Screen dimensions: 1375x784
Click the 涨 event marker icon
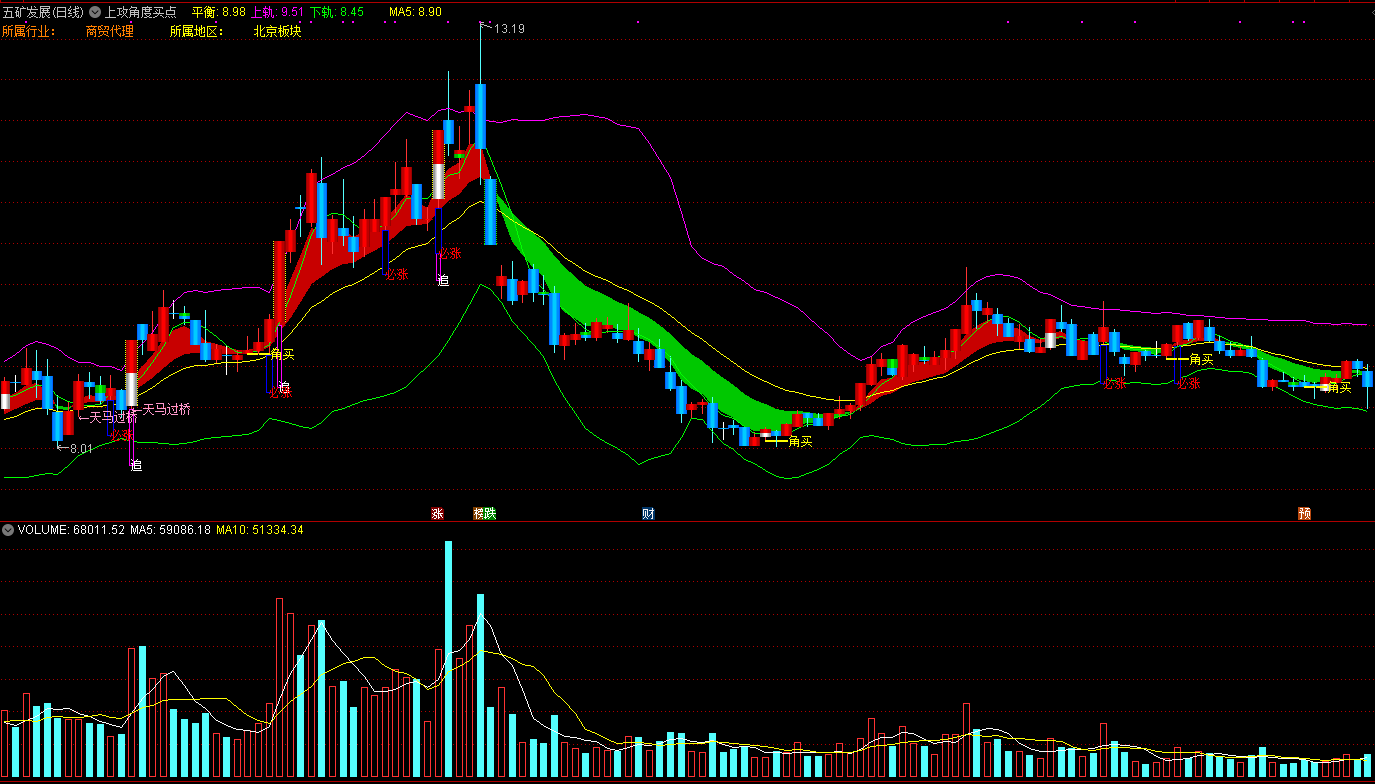pyautogui.click(x=437, y=514)
